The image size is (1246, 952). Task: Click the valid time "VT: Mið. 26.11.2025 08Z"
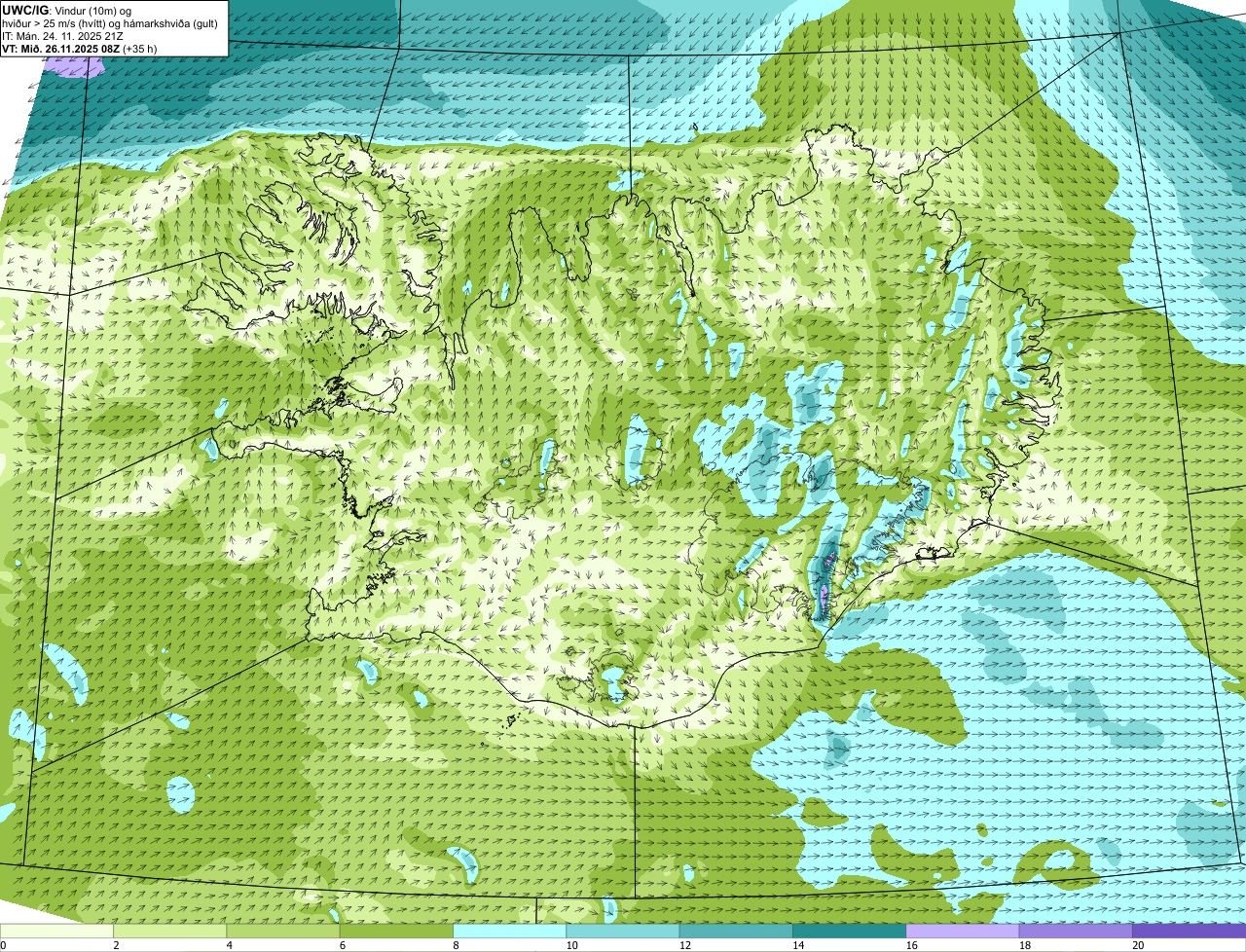point(61,48)
